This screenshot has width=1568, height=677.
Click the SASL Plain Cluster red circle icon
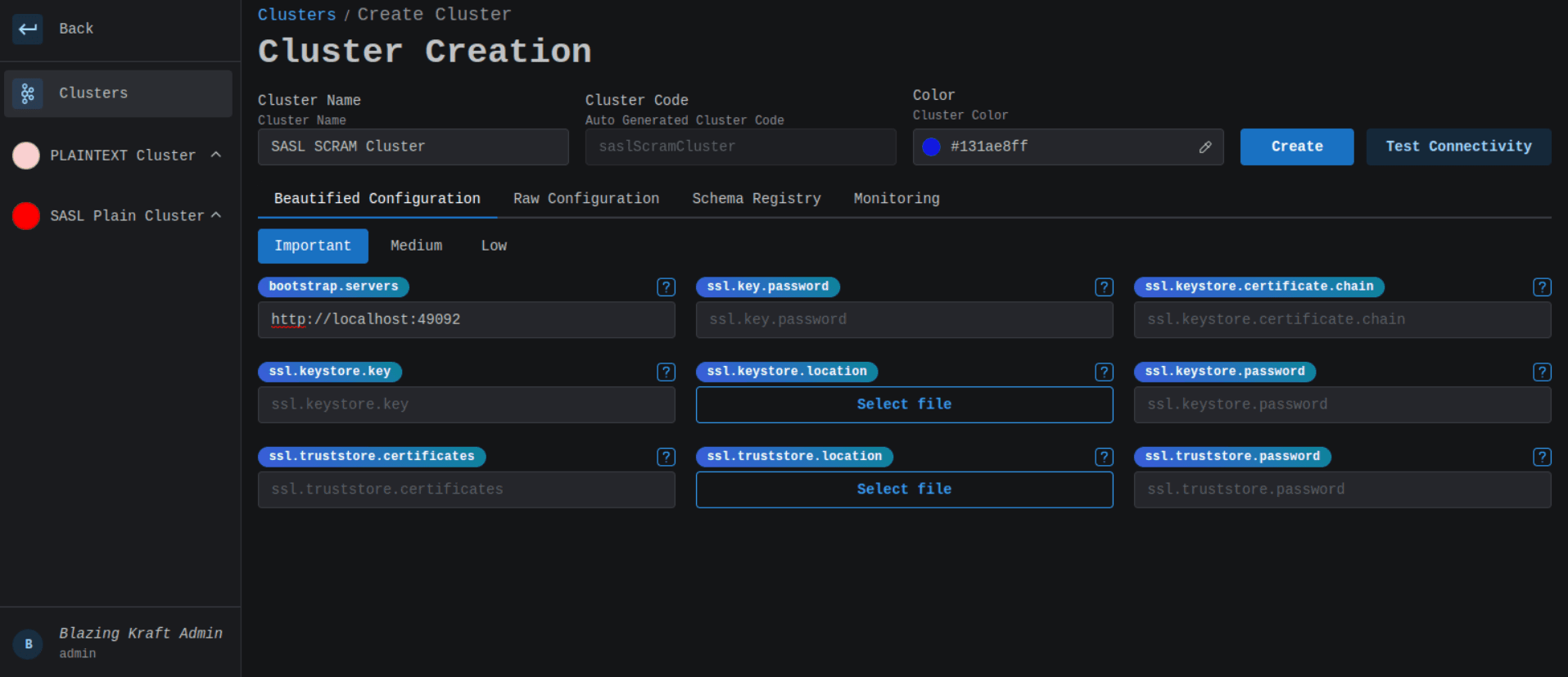(26, 216)
